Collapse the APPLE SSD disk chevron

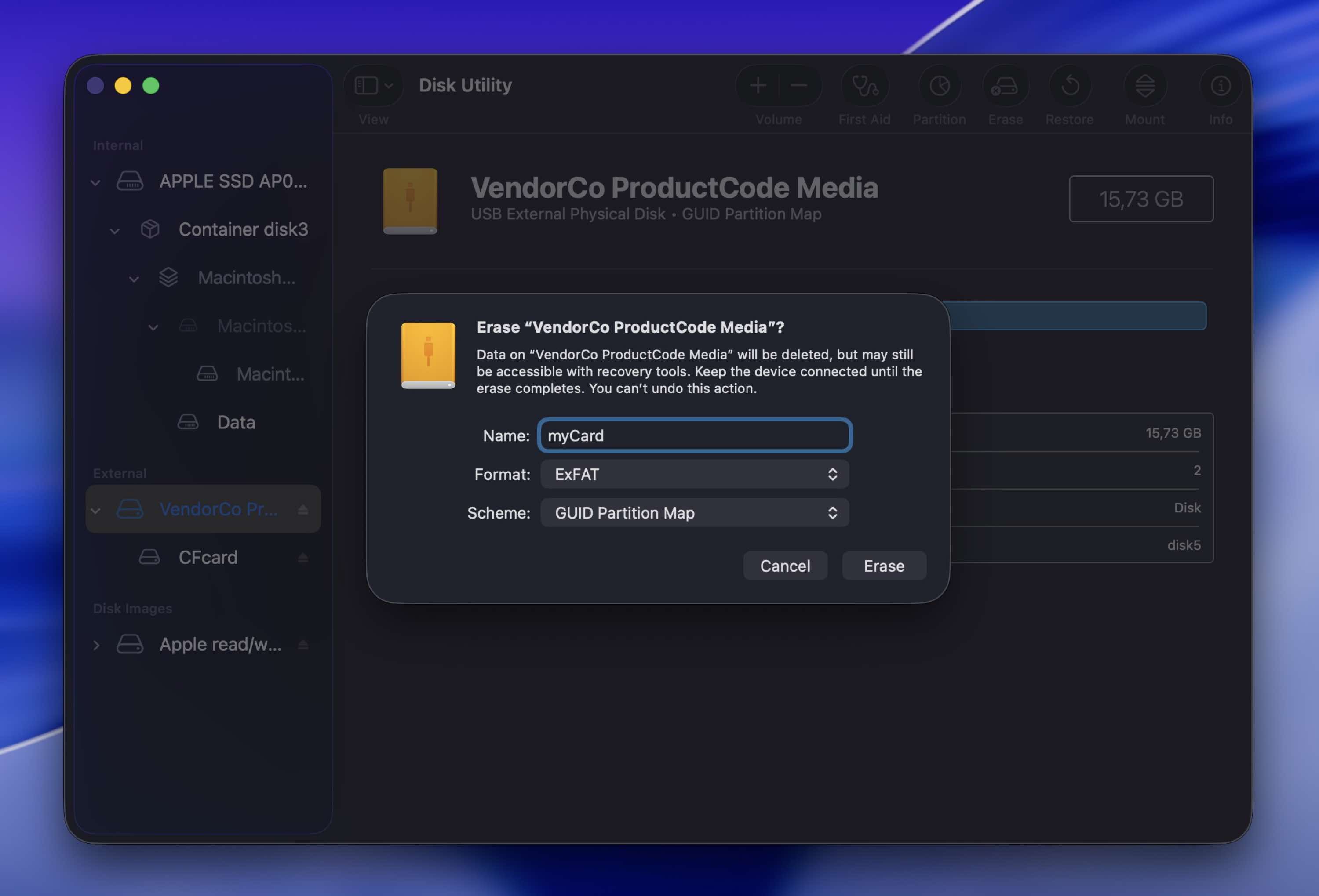pyautogui.click(x=95, y=182)
